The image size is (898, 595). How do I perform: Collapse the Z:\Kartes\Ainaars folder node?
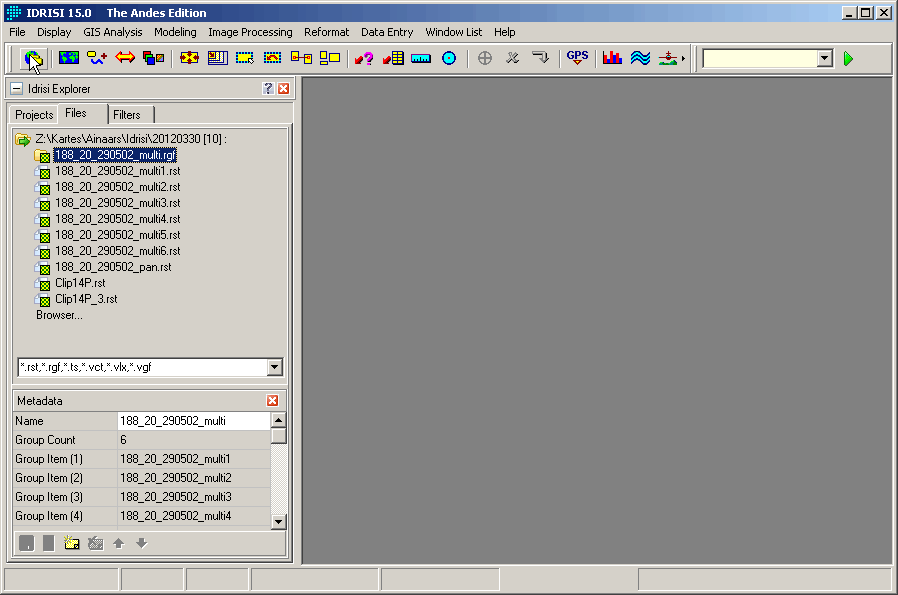tap(22, 139)
